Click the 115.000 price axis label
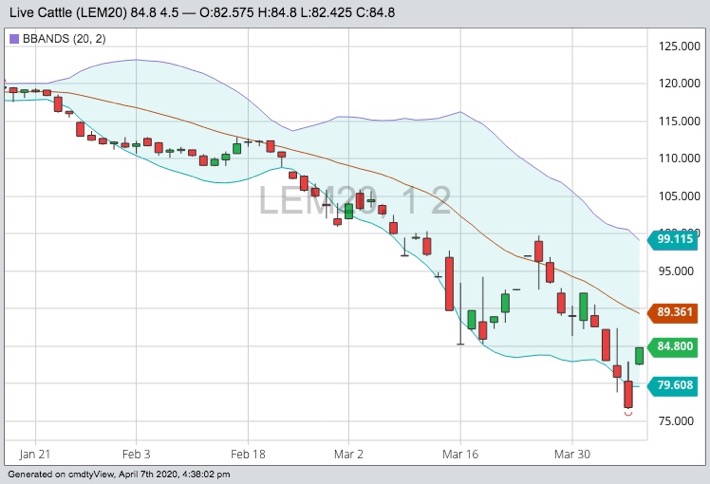 (x=679, y=121)
